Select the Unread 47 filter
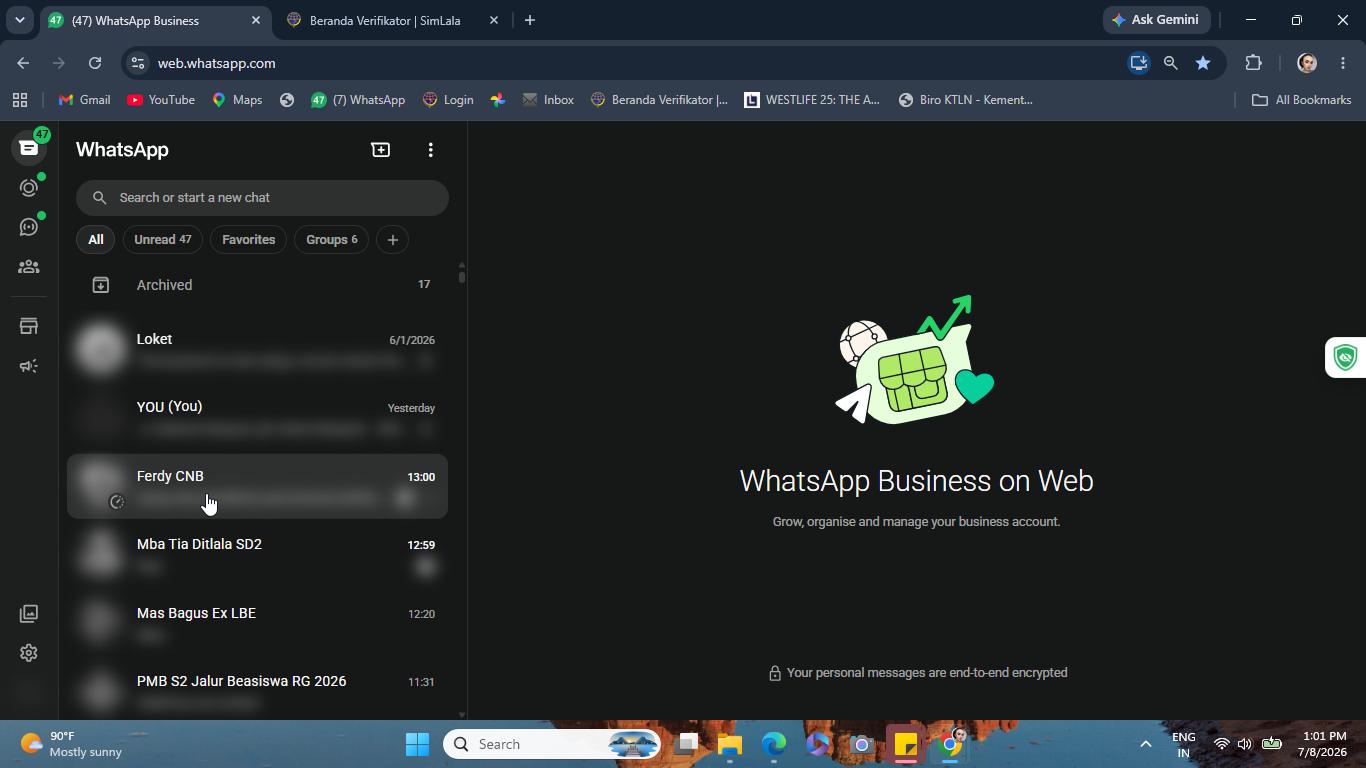This screenshot has height=768, width=1366. click(163, 240)
